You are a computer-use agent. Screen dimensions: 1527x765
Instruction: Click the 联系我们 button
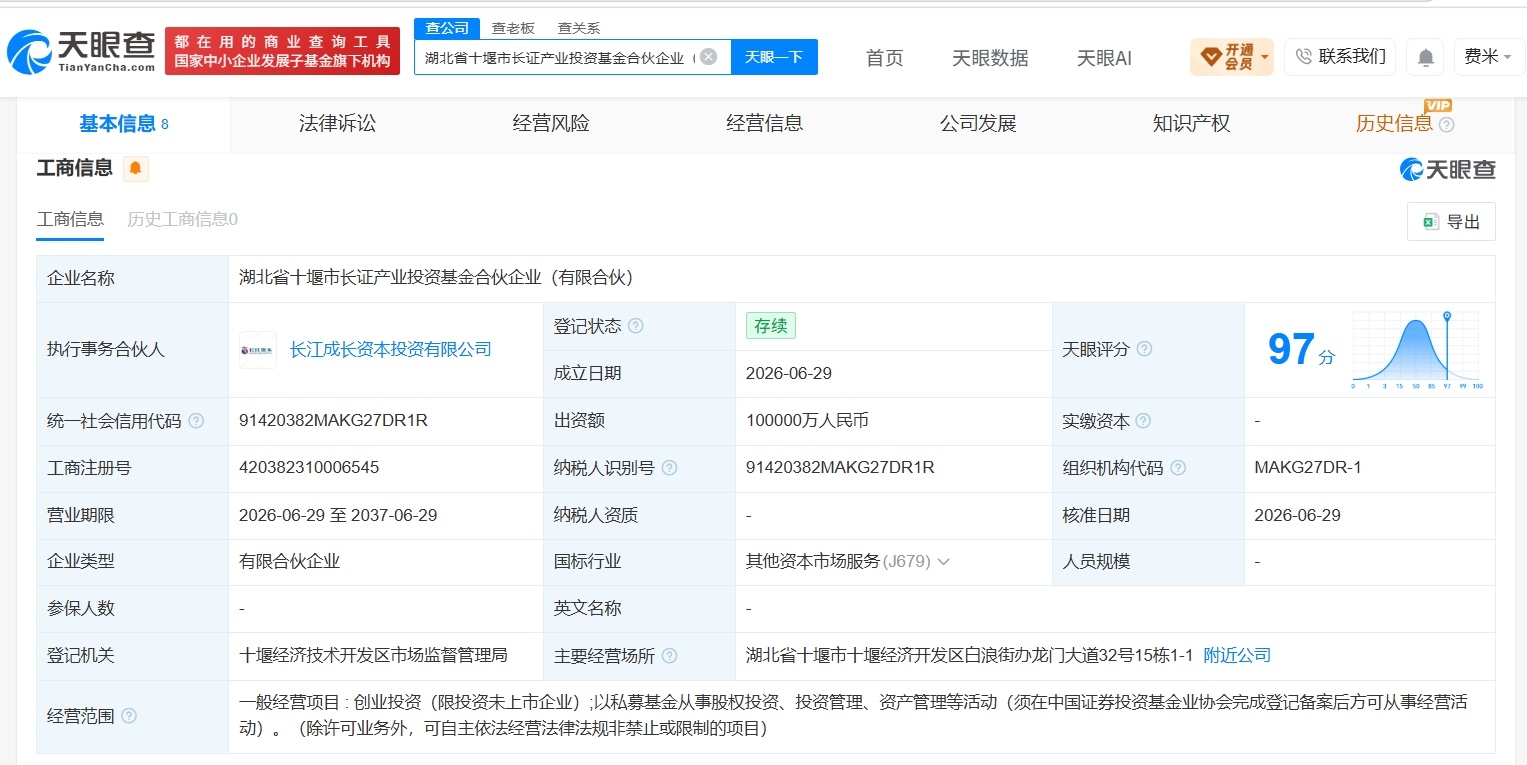click(x=1340, y=57)
